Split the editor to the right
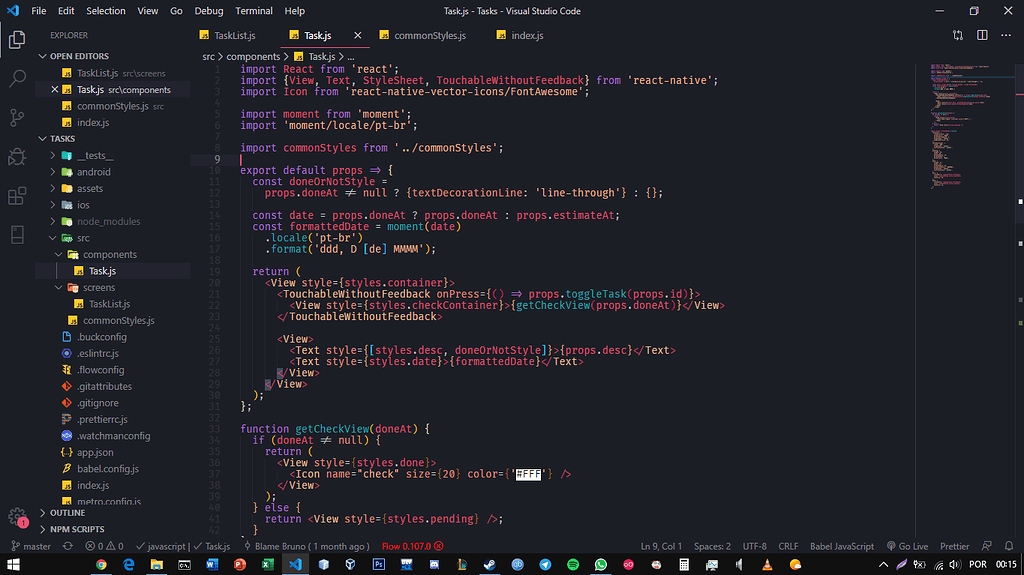 coord(982,35)
